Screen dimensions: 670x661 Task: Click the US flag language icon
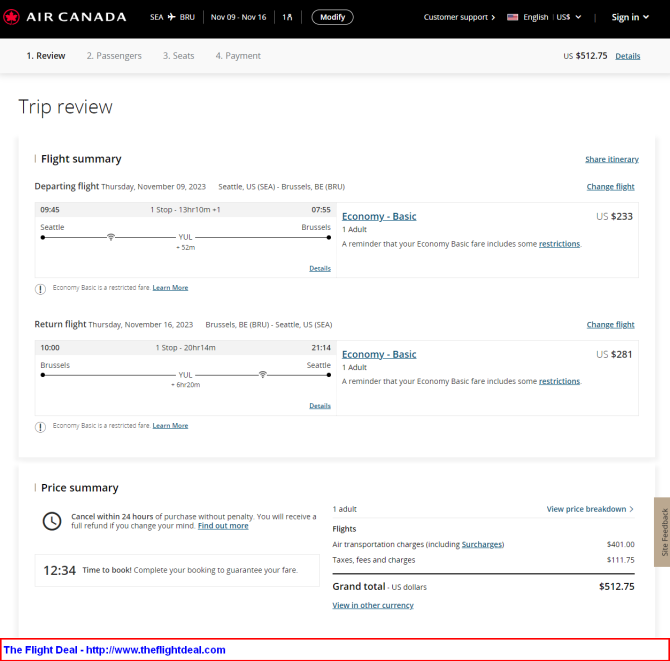(x=512, y=17)
